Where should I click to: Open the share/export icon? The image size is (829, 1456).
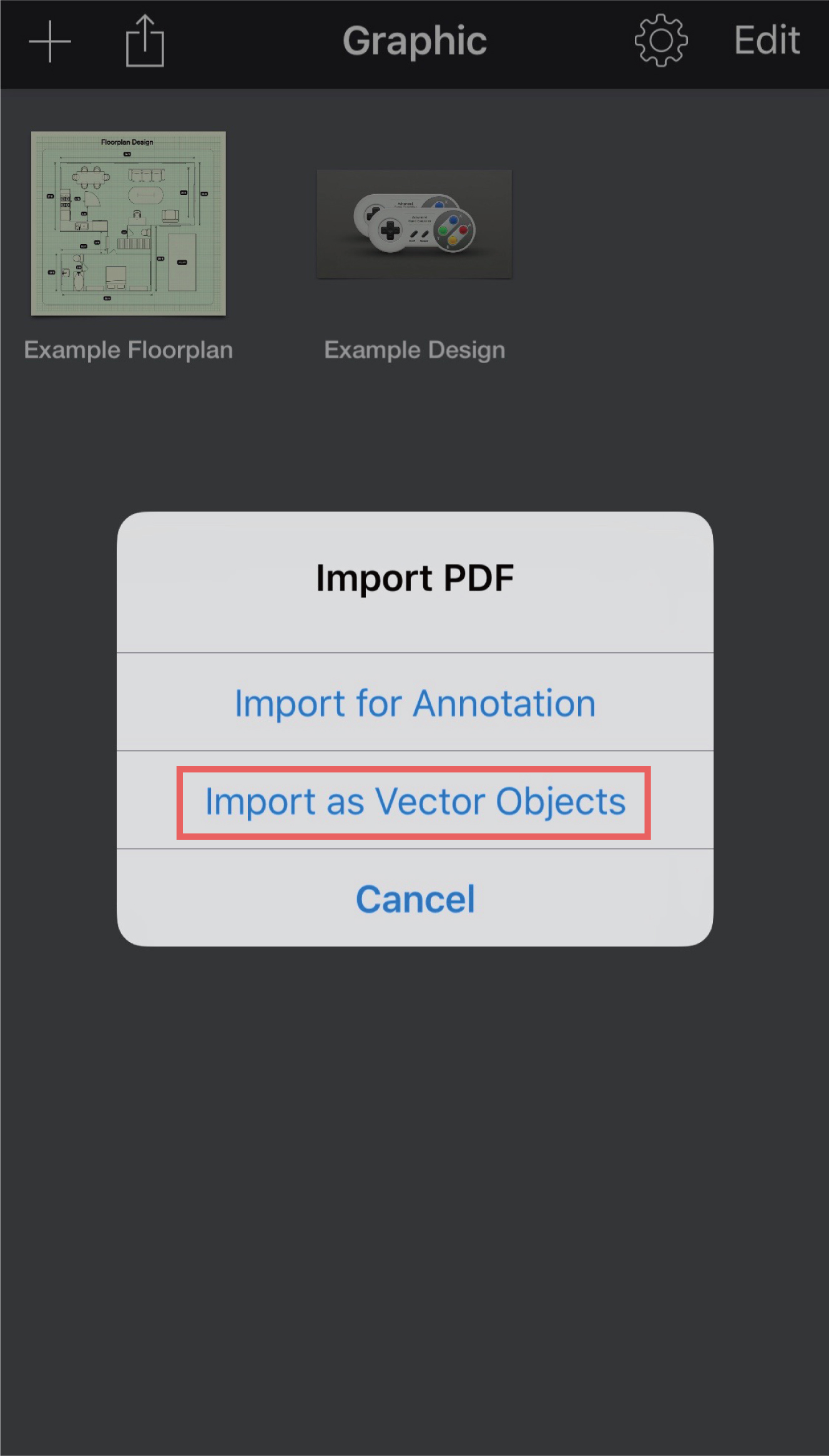coord(145,42)
